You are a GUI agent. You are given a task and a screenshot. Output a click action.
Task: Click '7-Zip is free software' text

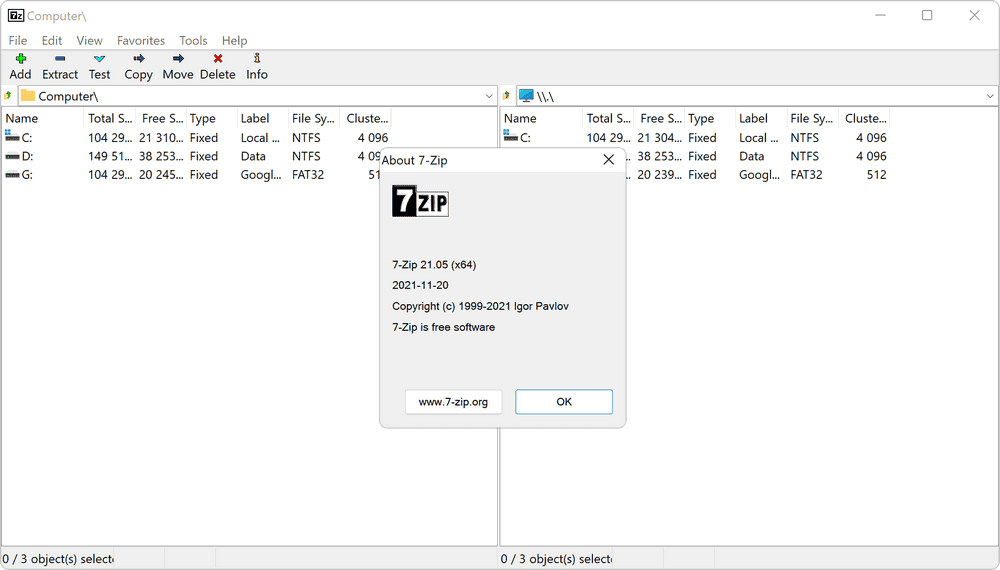443,327
